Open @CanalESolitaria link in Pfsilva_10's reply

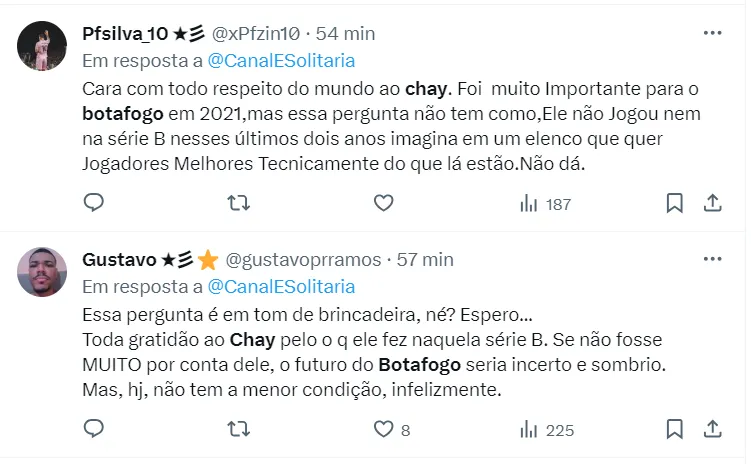point(281,61)
